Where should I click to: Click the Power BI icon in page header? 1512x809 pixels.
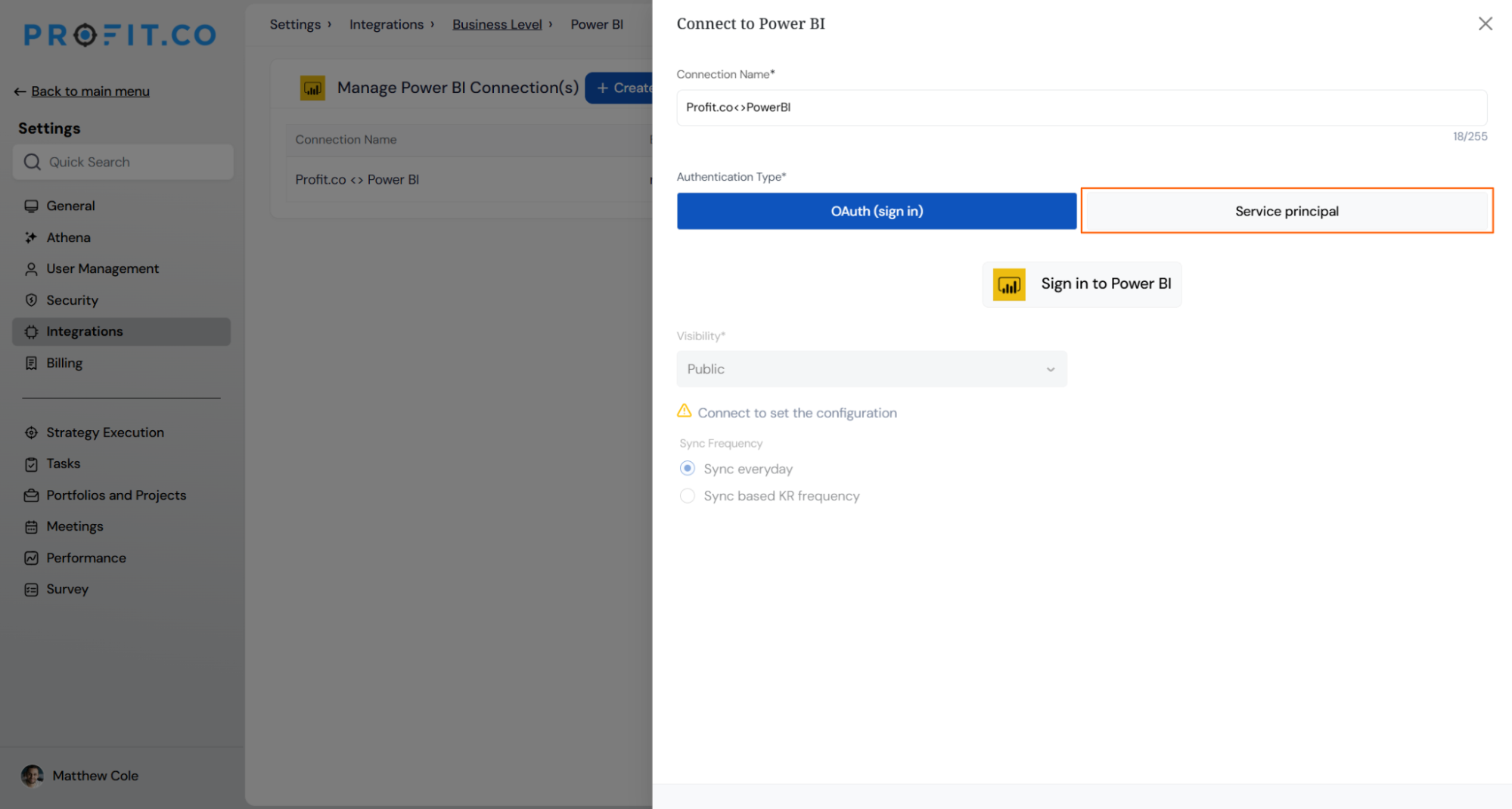(x=312, y=88)
